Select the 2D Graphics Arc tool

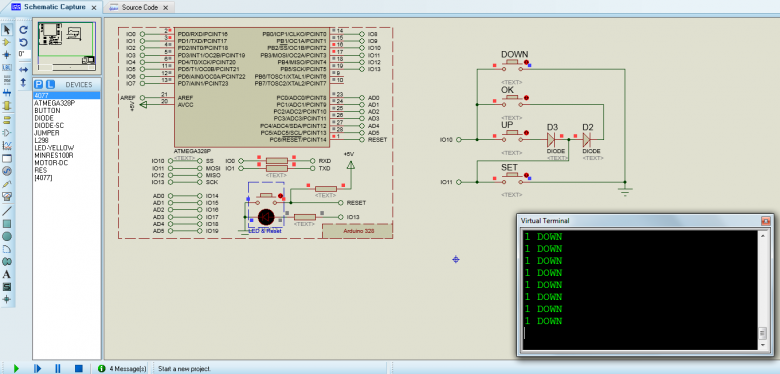point(6,249)
